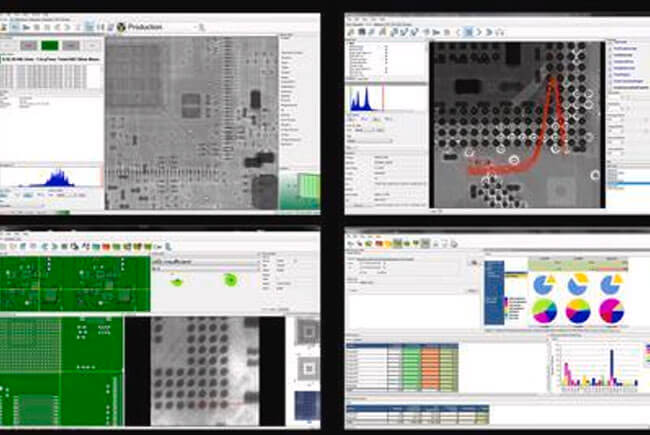This screenshot has width=650, height=435.
Task: Select the green 3D board preview thumbnail
Action: pyautogui.click(x=300, y=188)
